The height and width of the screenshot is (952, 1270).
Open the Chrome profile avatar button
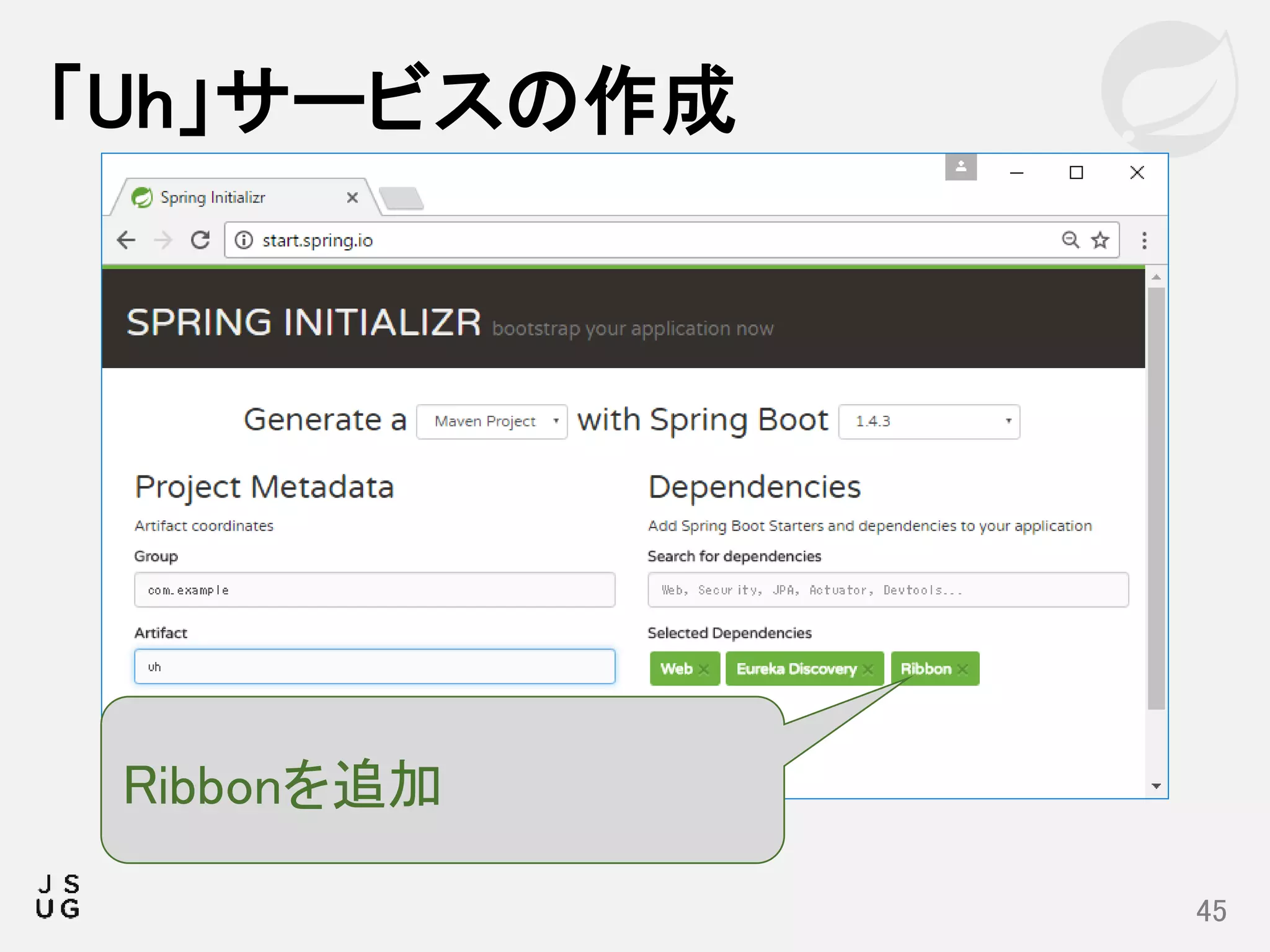961,167
